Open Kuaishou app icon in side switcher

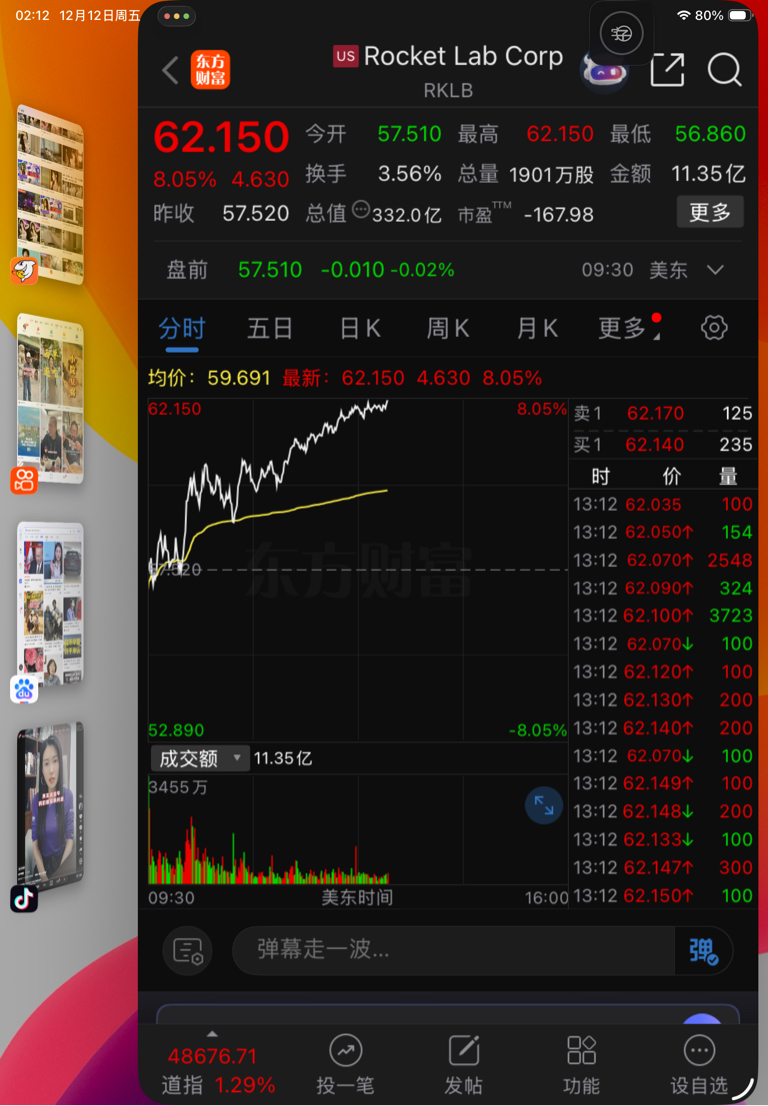click(x=24, y=480)
